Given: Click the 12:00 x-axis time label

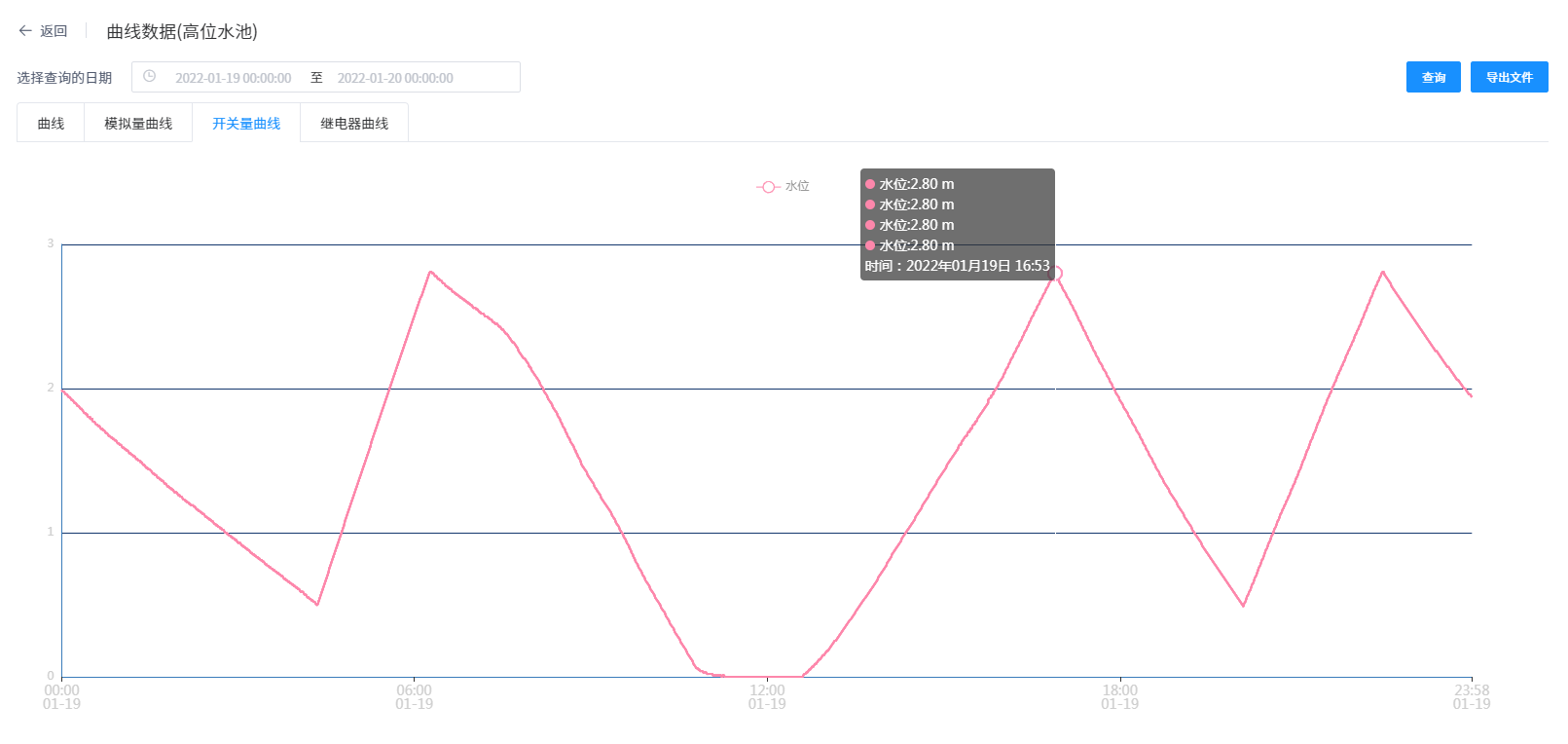Looking at the screenshot, I should click(x=767, y=690).
